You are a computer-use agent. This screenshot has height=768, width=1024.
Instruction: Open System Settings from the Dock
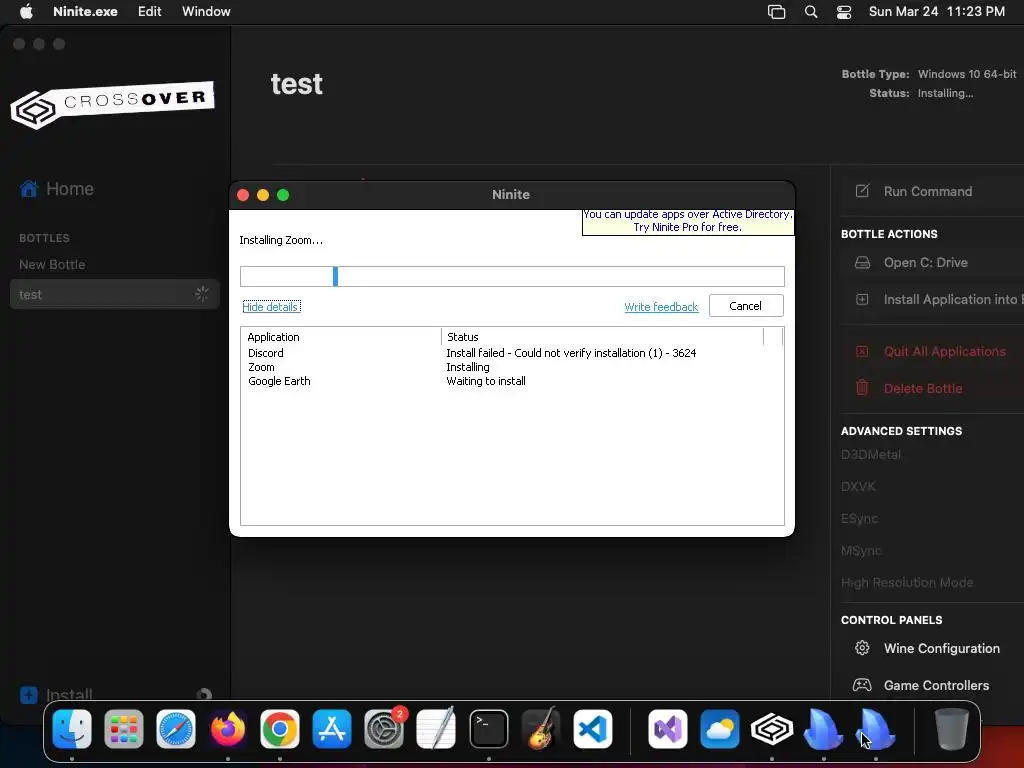(x=384, y=729)
